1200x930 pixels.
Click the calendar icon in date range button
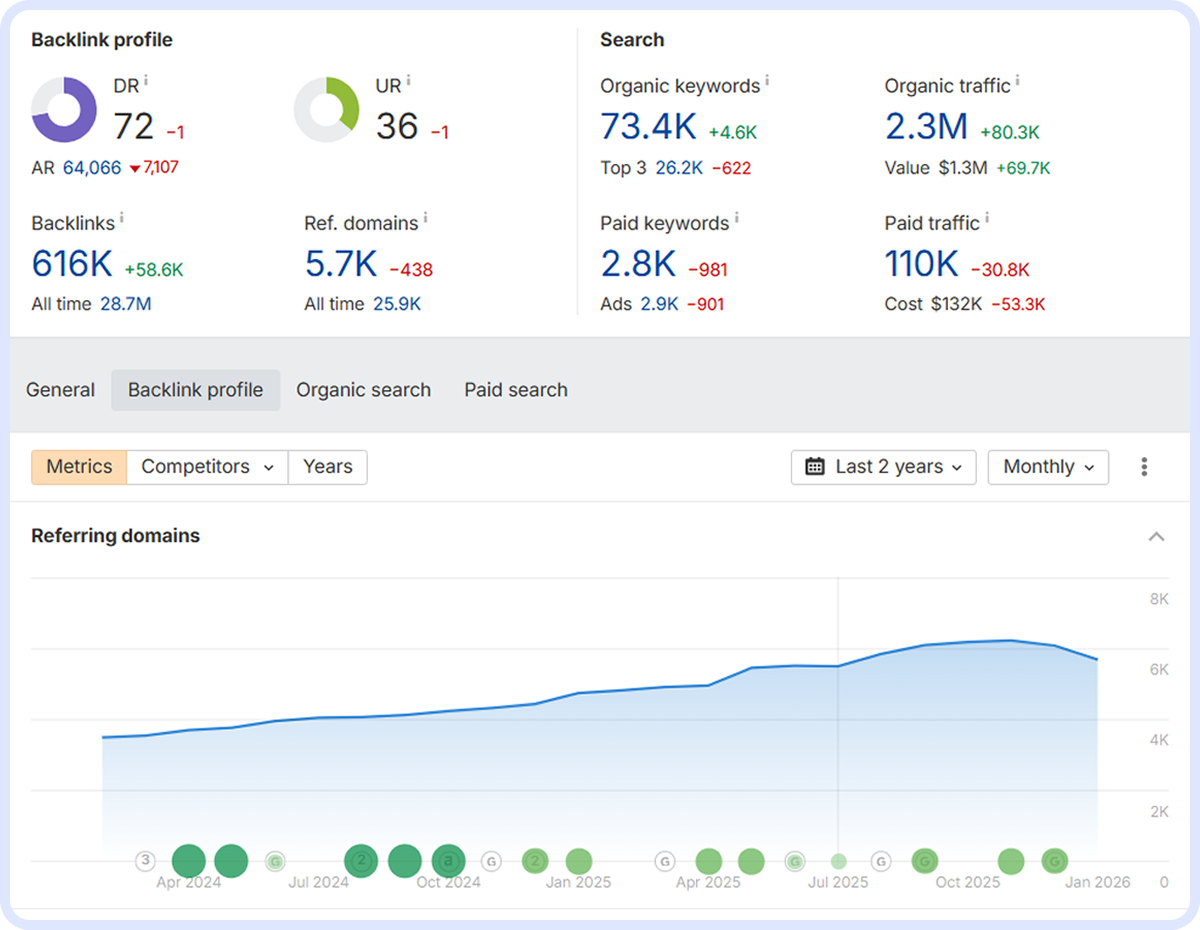coord(815,467)
